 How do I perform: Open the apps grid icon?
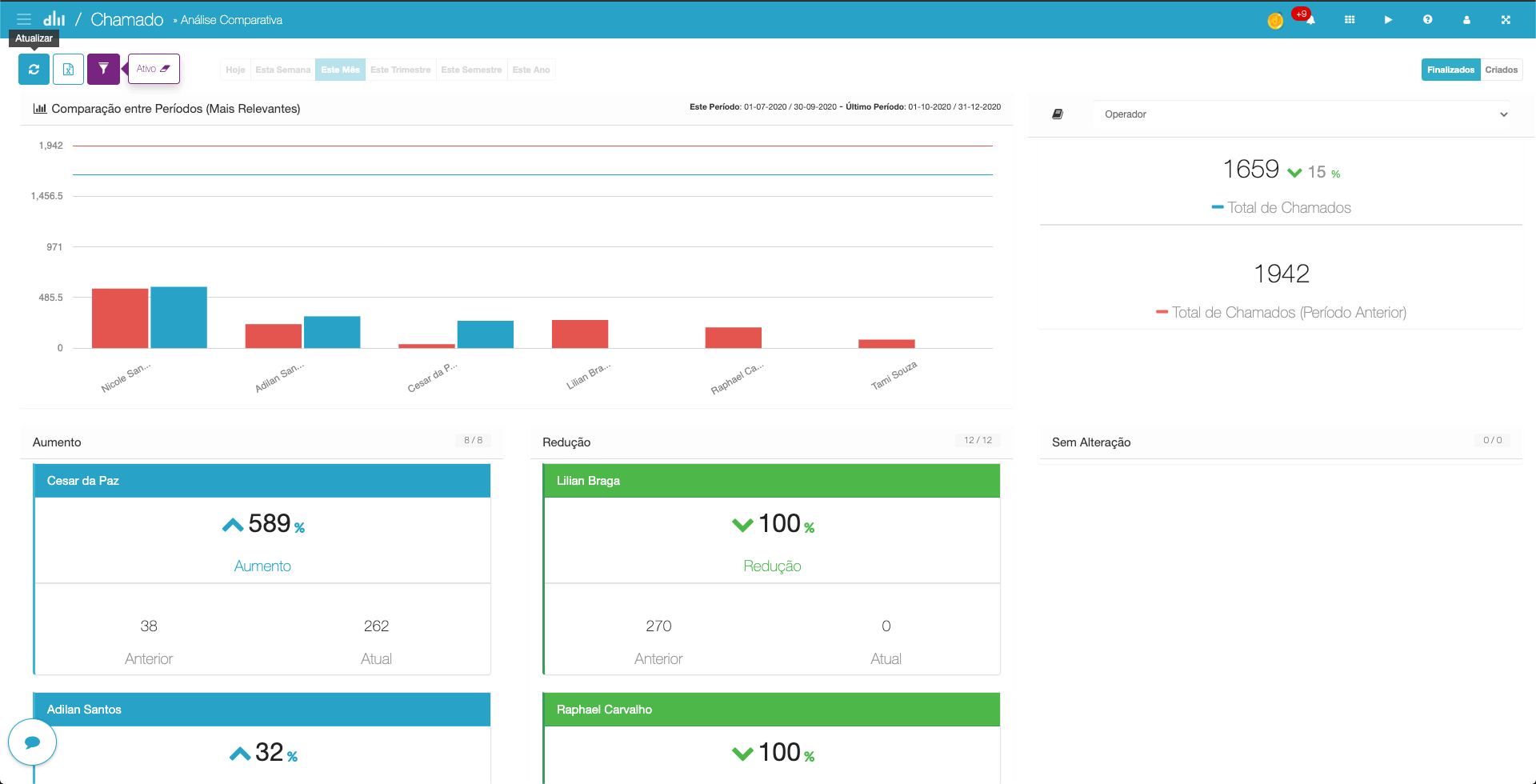1350,20
